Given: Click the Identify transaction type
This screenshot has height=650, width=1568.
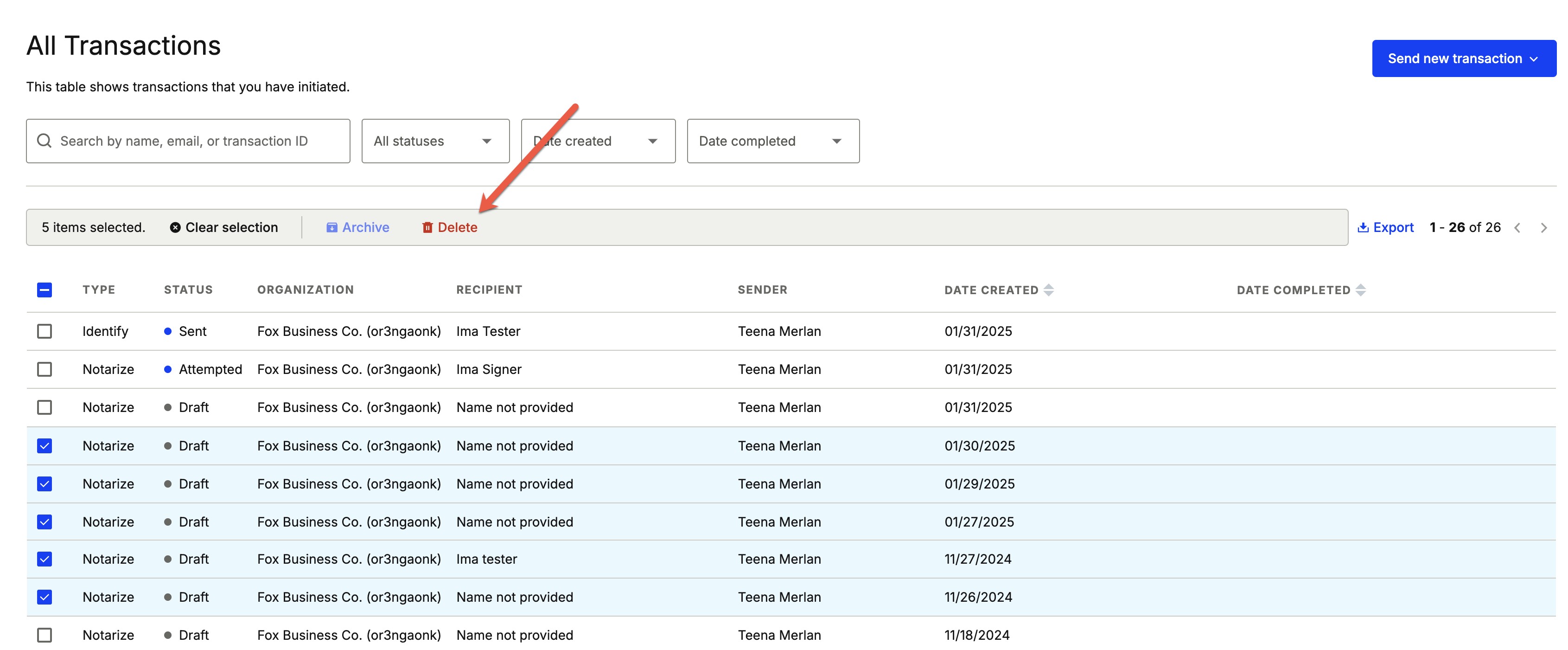Looking at the screenshot, I should tap(105, 331).
